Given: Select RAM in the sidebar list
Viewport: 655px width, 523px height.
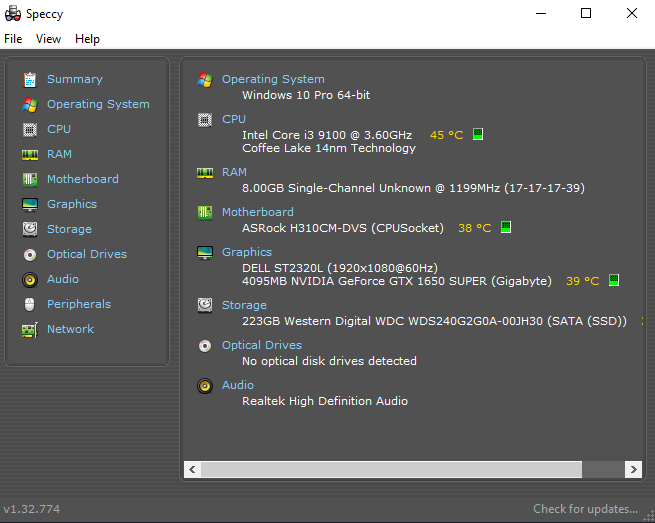Looking at the screenshot, I should pyautogui.click(x=59, y=154).
